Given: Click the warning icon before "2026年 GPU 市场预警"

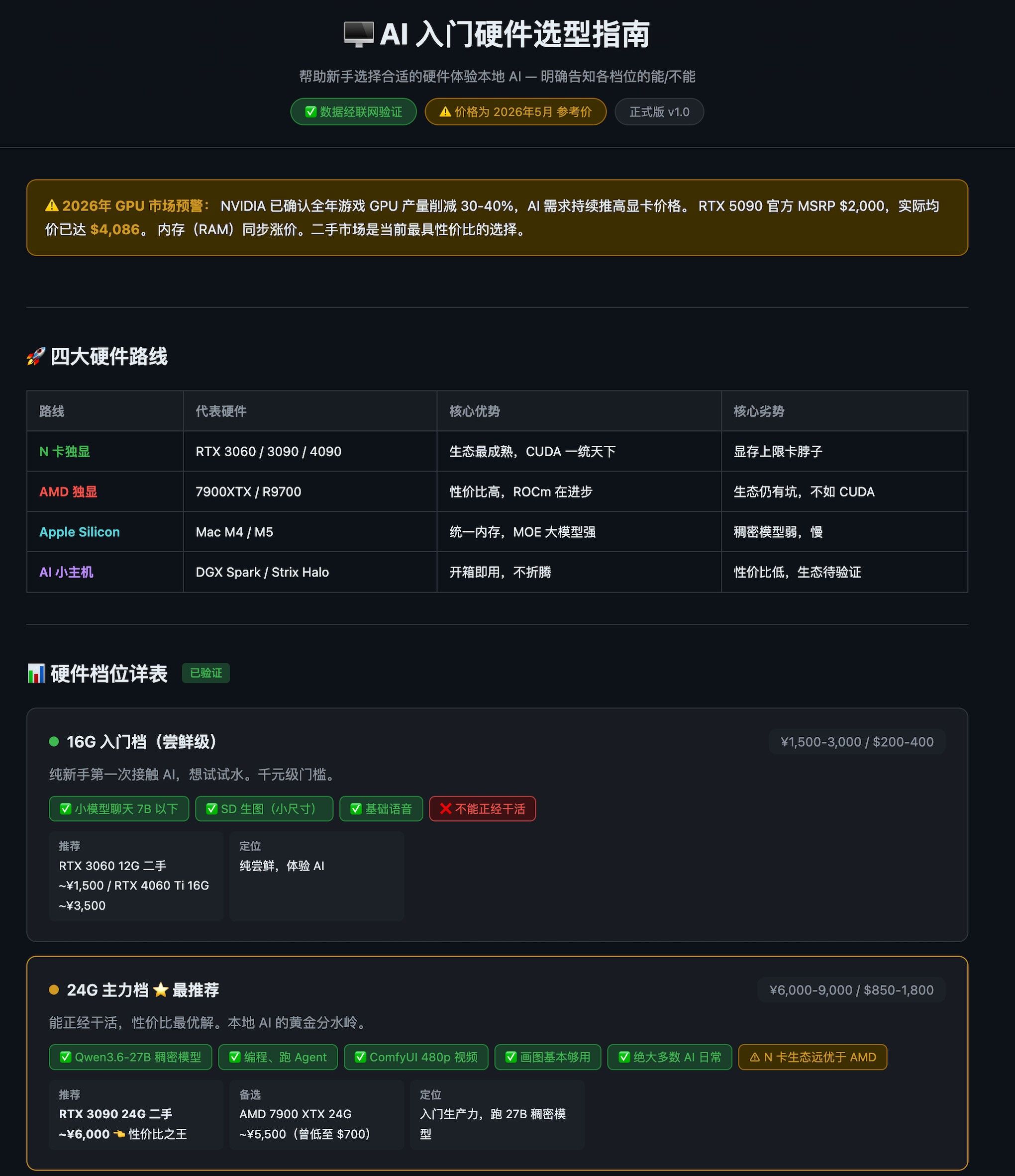Looking at the screenshot, I should pyautogui.click(x=52, y=205).
